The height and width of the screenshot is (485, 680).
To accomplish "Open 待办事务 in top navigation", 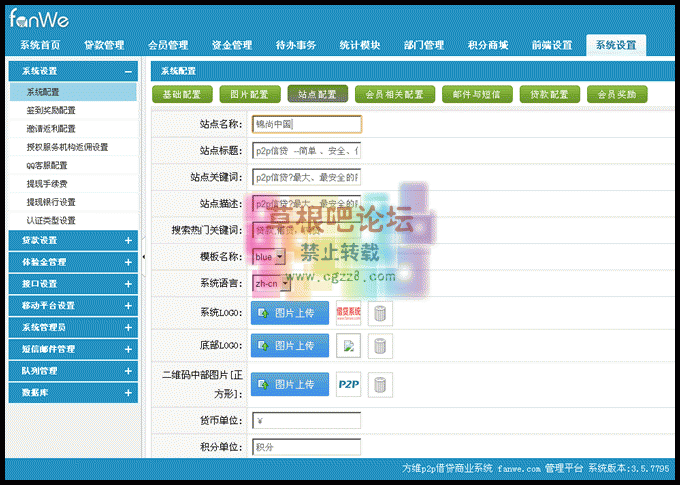I will (x=296, y=45).
